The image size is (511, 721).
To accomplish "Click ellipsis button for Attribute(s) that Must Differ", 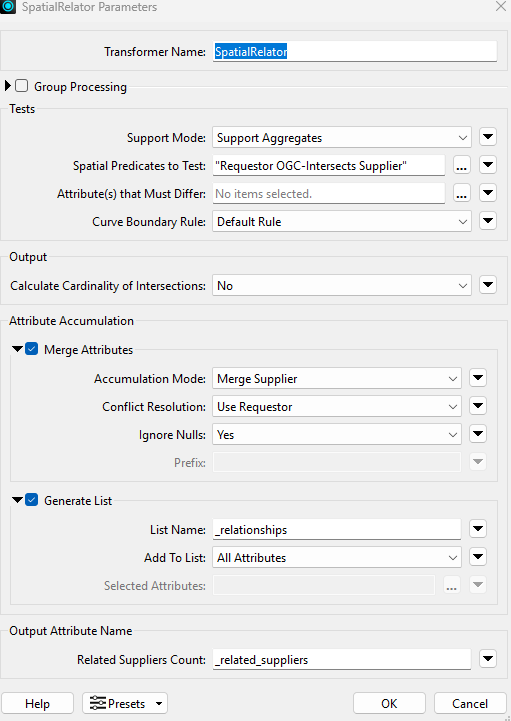I will [x=461, y=194].
